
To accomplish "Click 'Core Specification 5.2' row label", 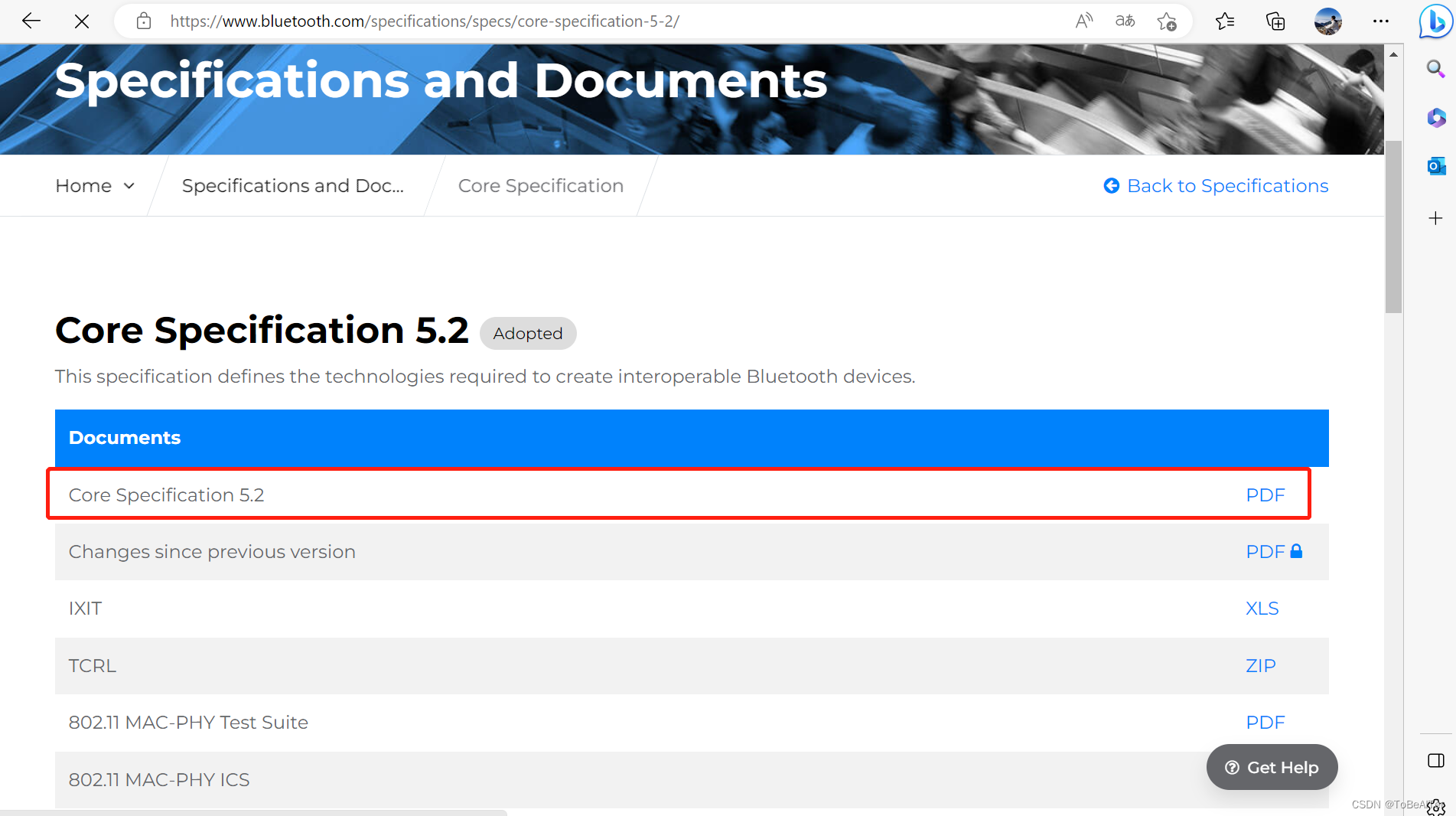I will click(x=166, y=495).
